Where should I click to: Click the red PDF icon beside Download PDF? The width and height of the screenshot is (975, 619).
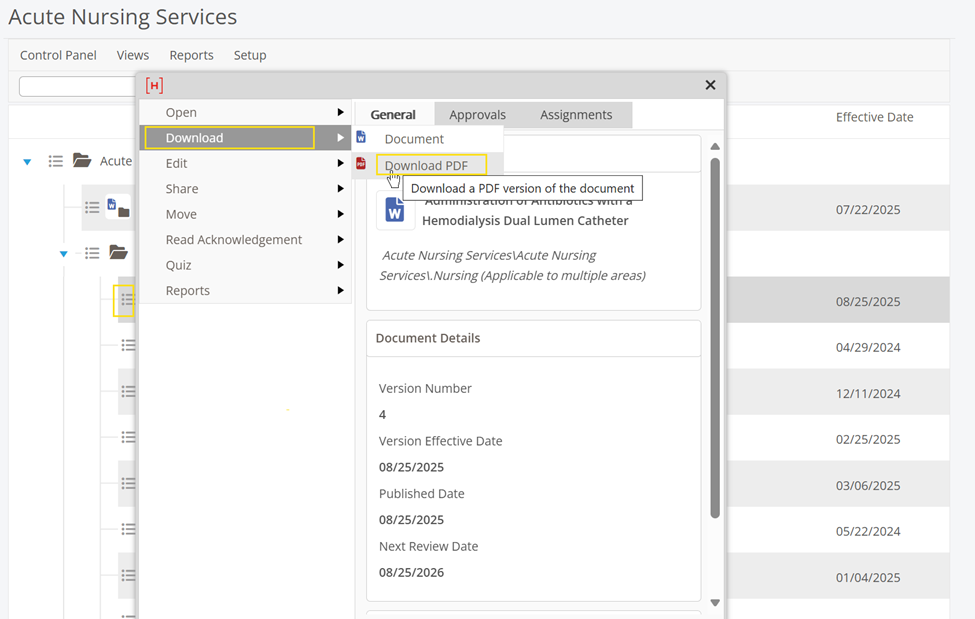(362, 164)
